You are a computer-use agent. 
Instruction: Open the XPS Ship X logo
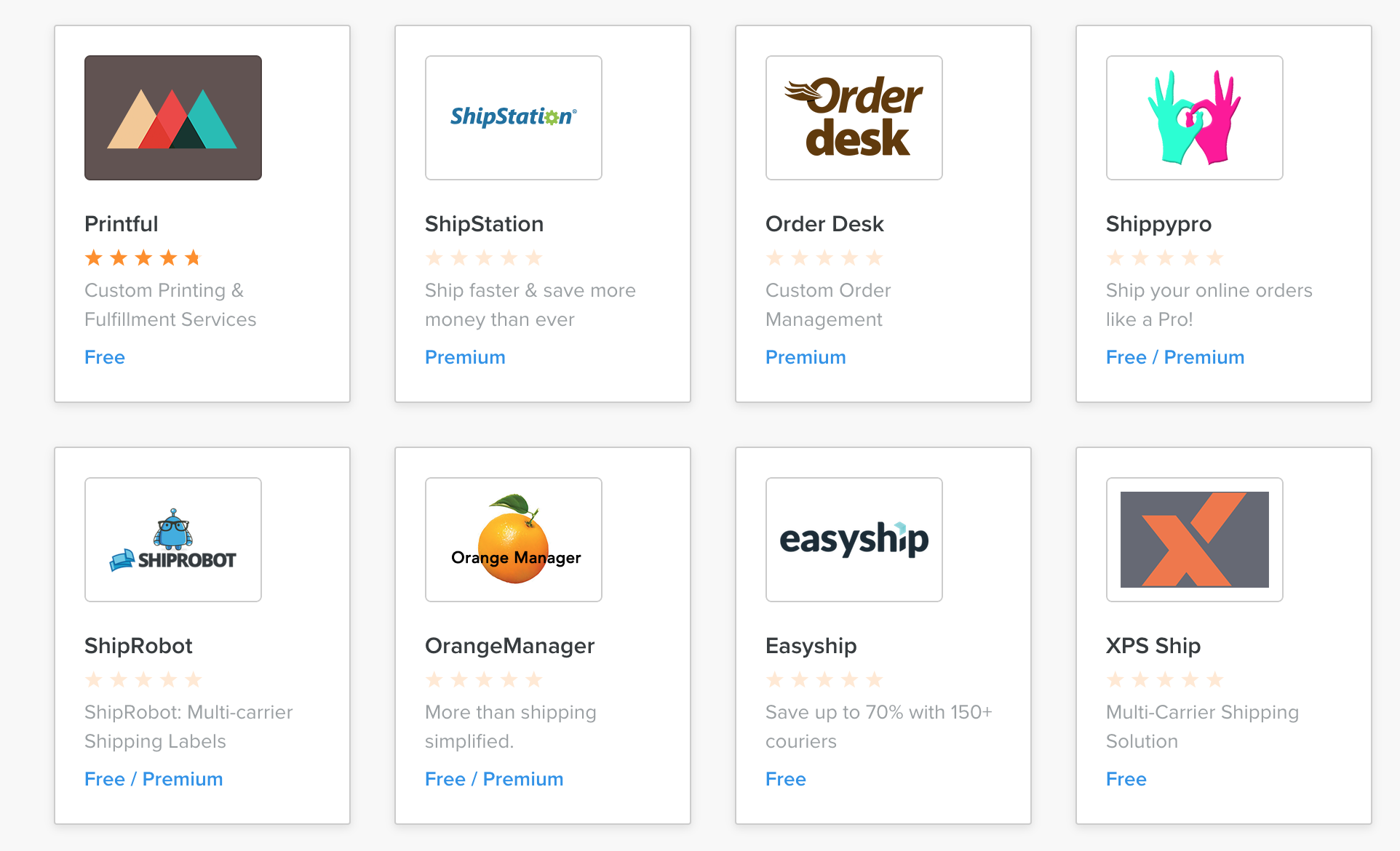[x=1195, y=540]
